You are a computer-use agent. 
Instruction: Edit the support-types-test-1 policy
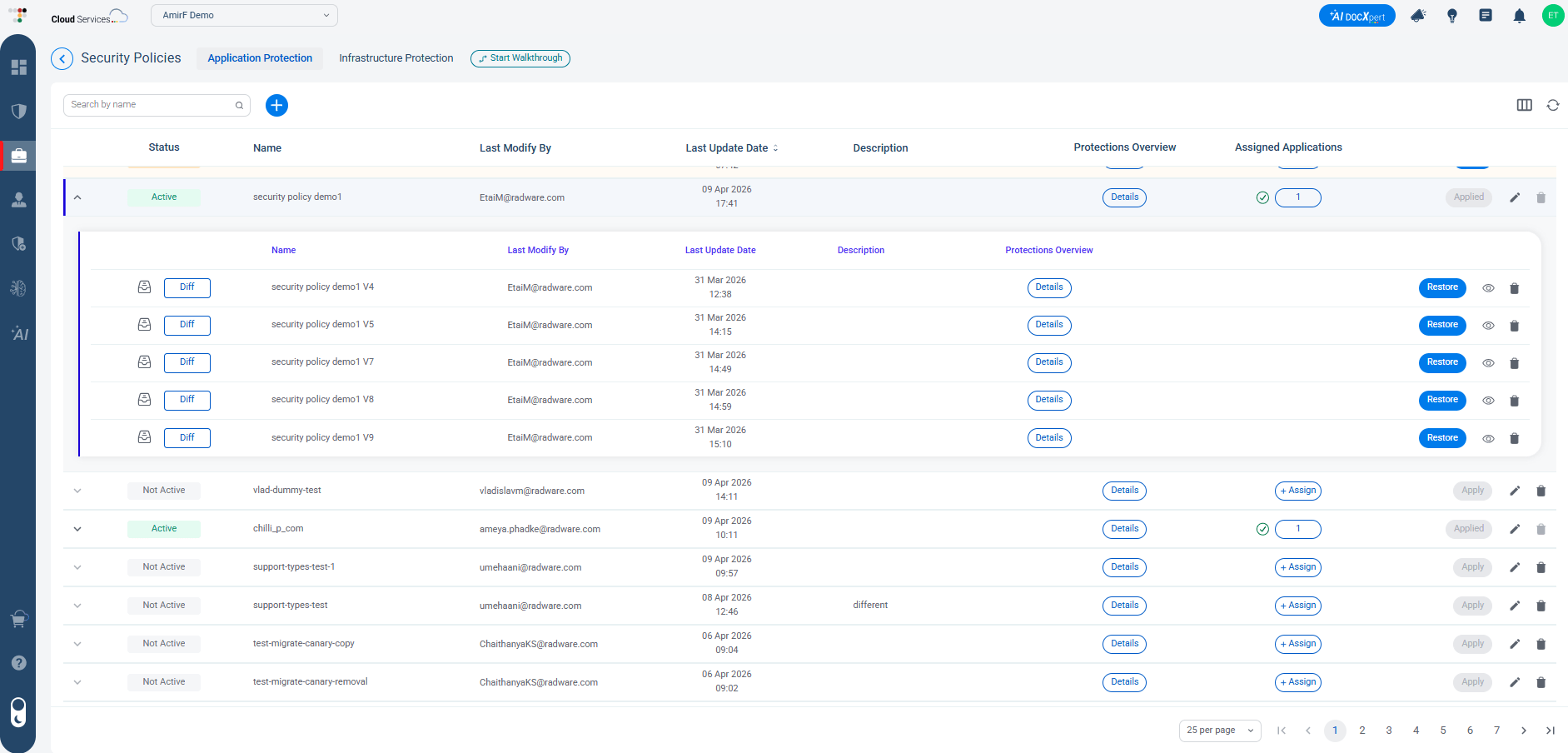pos(1514,567)
